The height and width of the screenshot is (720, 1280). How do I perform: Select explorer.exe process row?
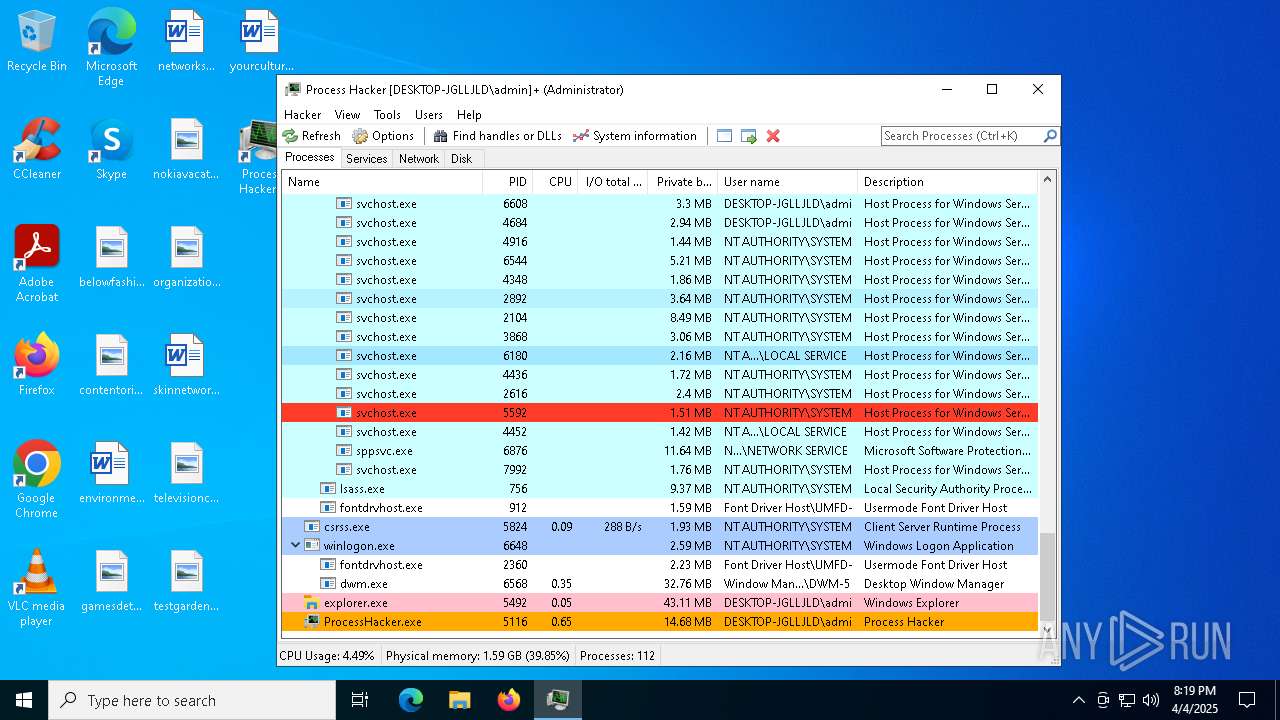(x=660, y=603)
